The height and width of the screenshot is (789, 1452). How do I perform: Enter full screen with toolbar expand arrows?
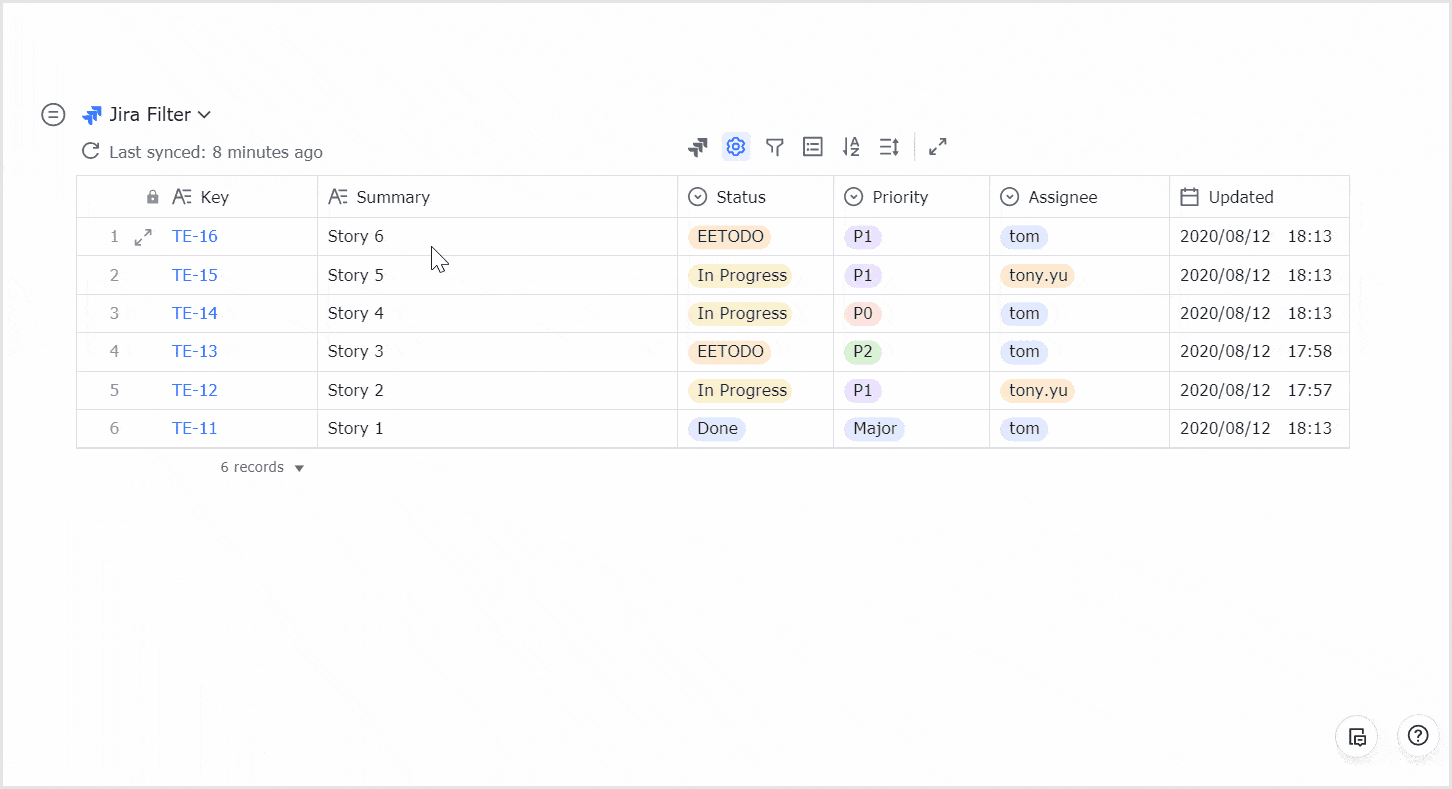(937, 147)
